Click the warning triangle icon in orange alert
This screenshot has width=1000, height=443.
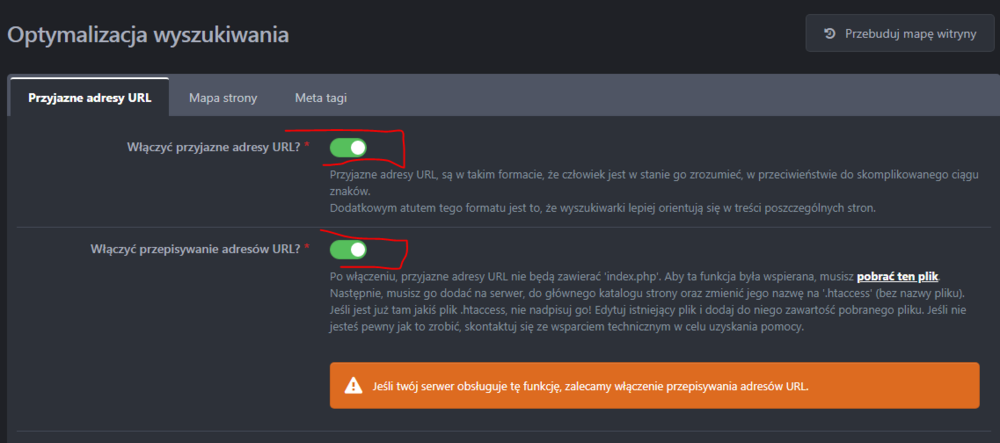[353, 385]
